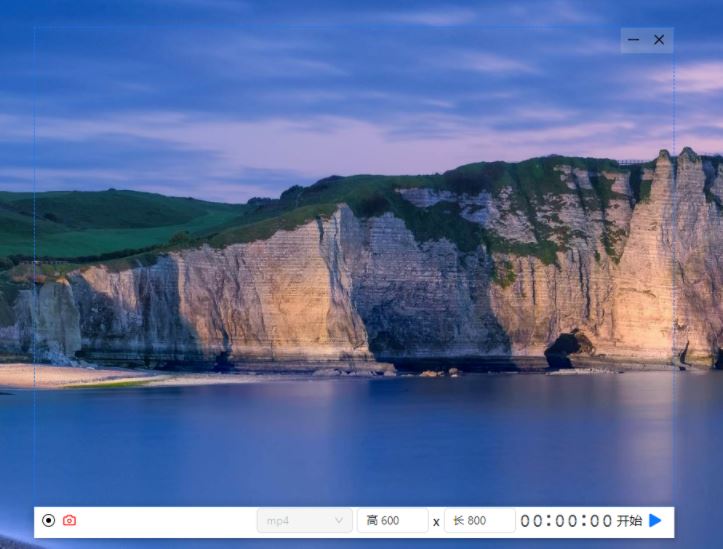Switch to the red camera screenshot mode
The image size is (723, 549).
click(x=69, y=521)
